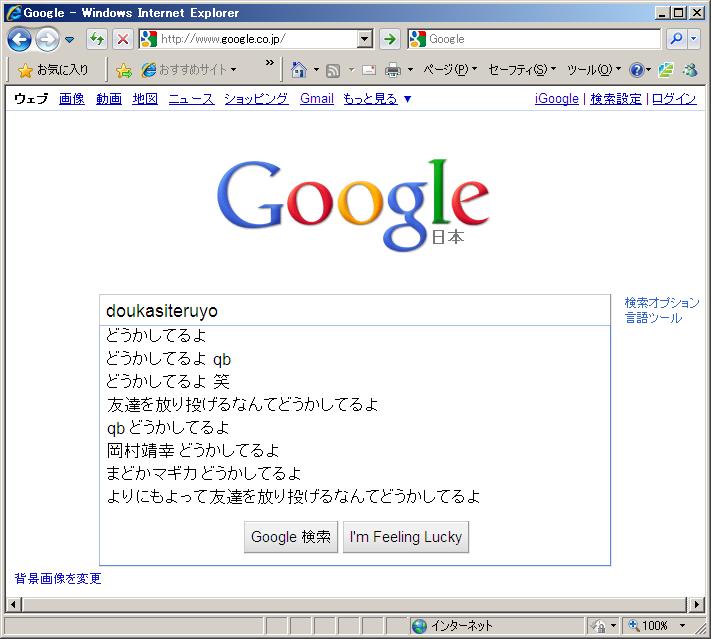Open the protected mode security status icon
The image size is (711, 639).
tap(599, 626)
